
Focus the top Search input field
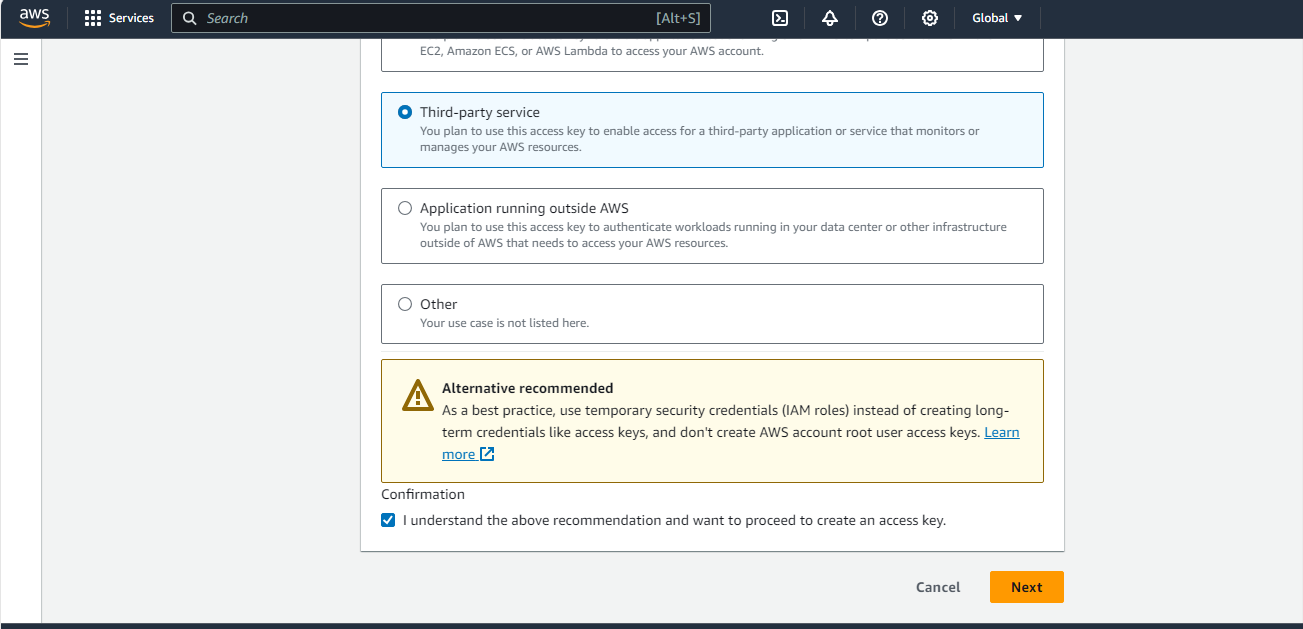point(440,18)
